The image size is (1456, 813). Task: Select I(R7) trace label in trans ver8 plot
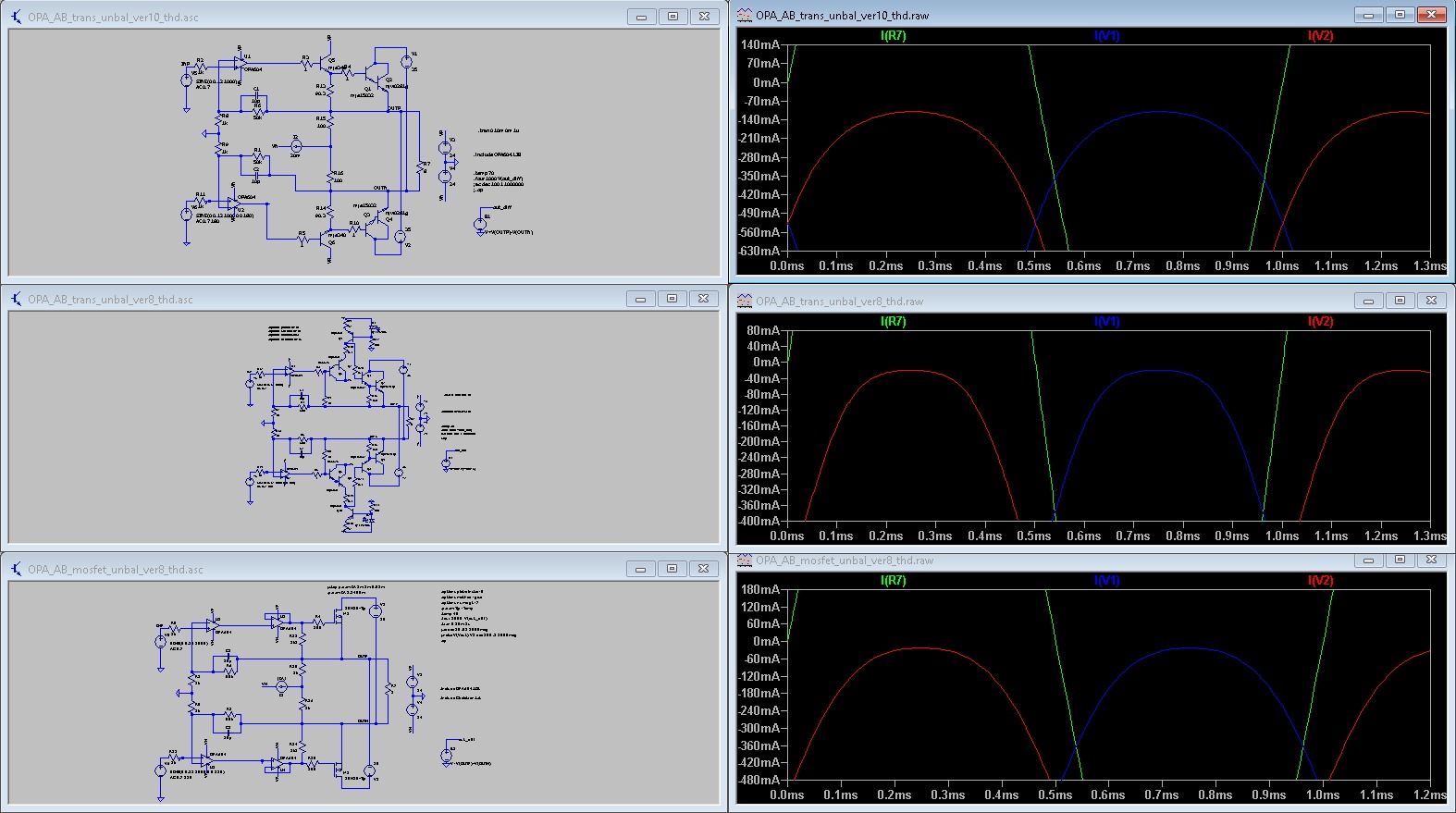(x=893, y=321)
